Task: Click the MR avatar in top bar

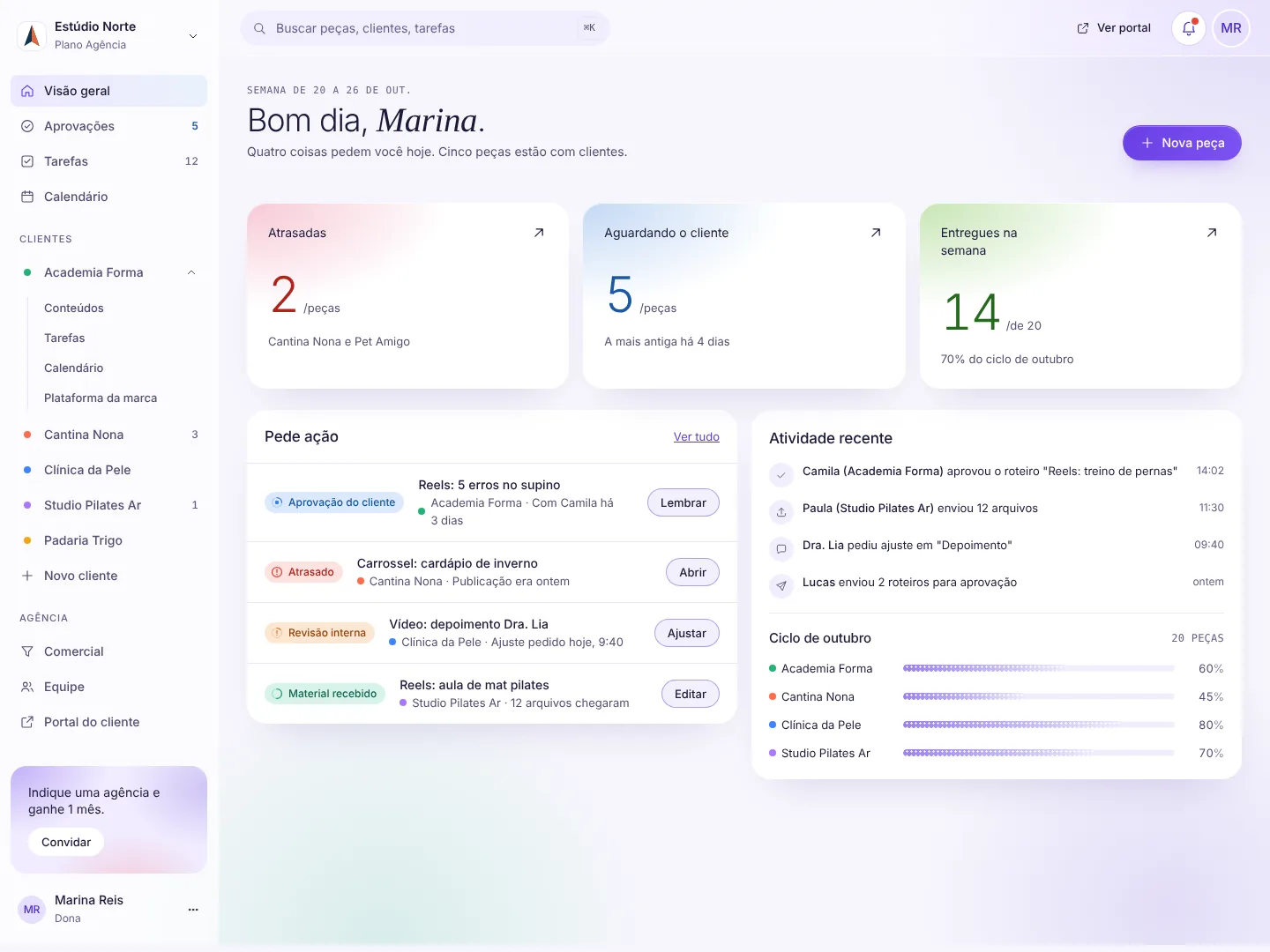Action: click(1231, 28)
